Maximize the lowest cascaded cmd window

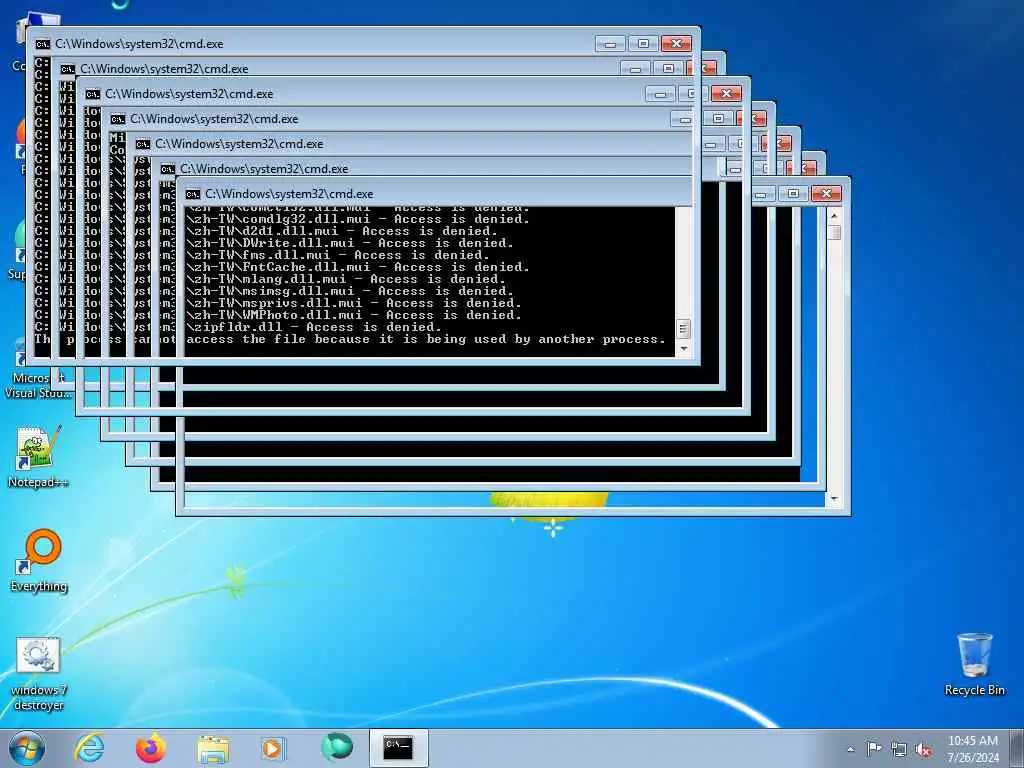793,193
